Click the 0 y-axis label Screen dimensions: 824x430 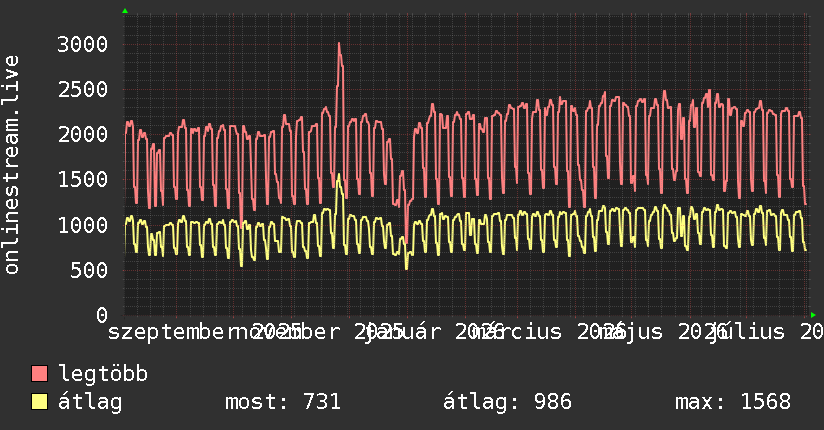coord(102,315)
